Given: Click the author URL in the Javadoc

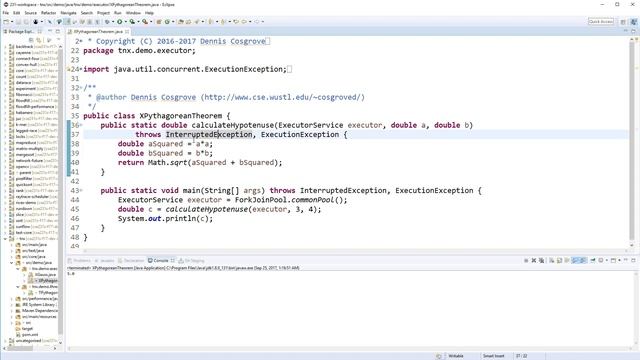Looking at the screenshot, I should click(x=282, y=98).
